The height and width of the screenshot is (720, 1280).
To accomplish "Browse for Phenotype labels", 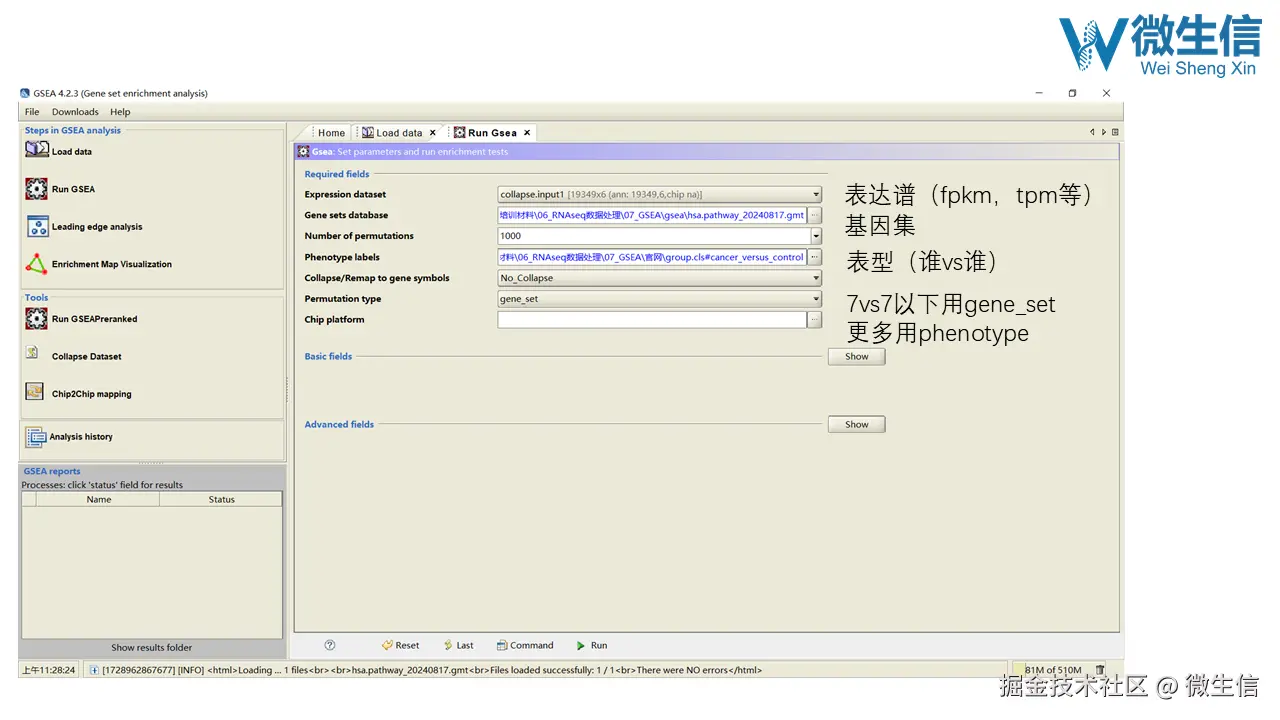I will [815, 257].
